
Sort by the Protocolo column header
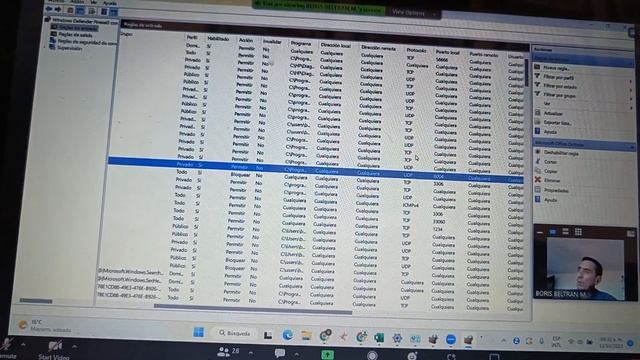[416, 50]
